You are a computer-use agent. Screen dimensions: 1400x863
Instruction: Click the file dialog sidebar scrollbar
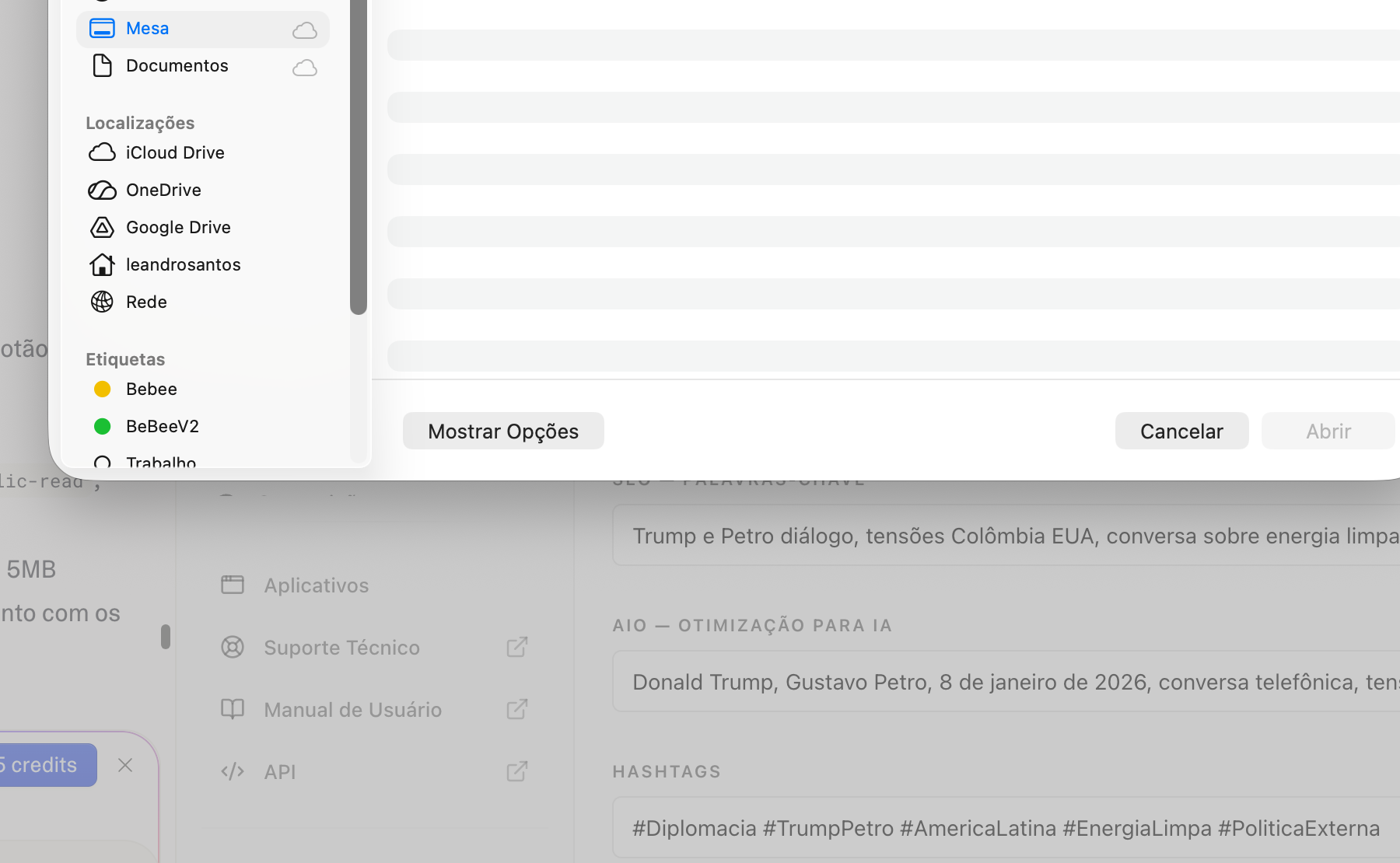click(x=359, y=155)
